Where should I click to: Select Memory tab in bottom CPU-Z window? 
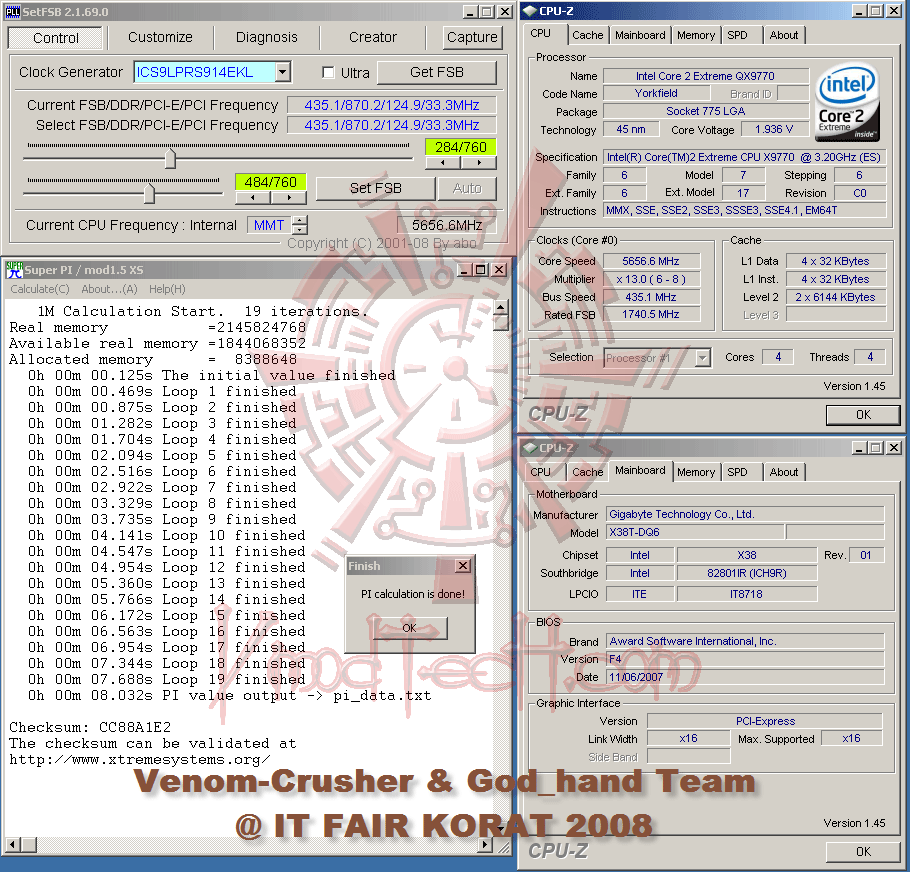[696, 472]
